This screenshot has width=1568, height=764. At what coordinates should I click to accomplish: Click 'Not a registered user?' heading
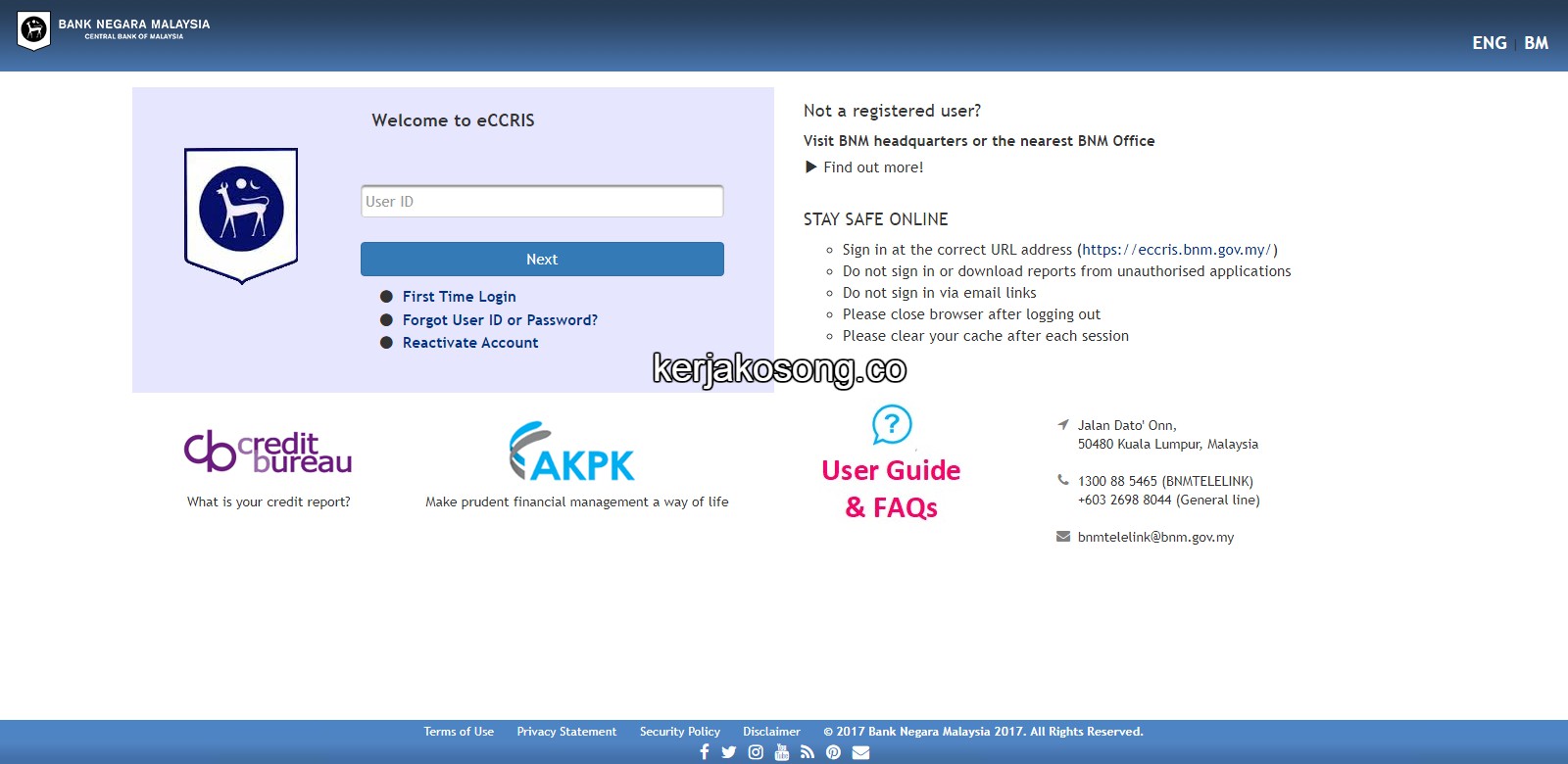tap(892, 111)
